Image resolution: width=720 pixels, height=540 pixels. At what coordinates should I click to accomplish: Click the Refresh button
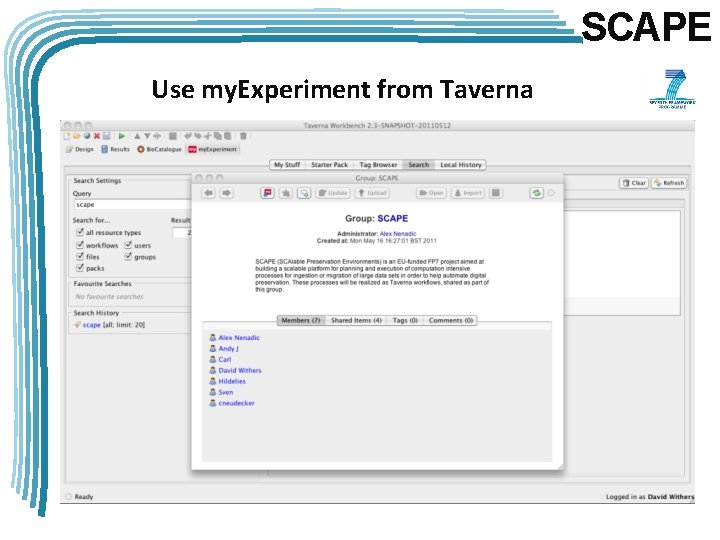(669, 183)
